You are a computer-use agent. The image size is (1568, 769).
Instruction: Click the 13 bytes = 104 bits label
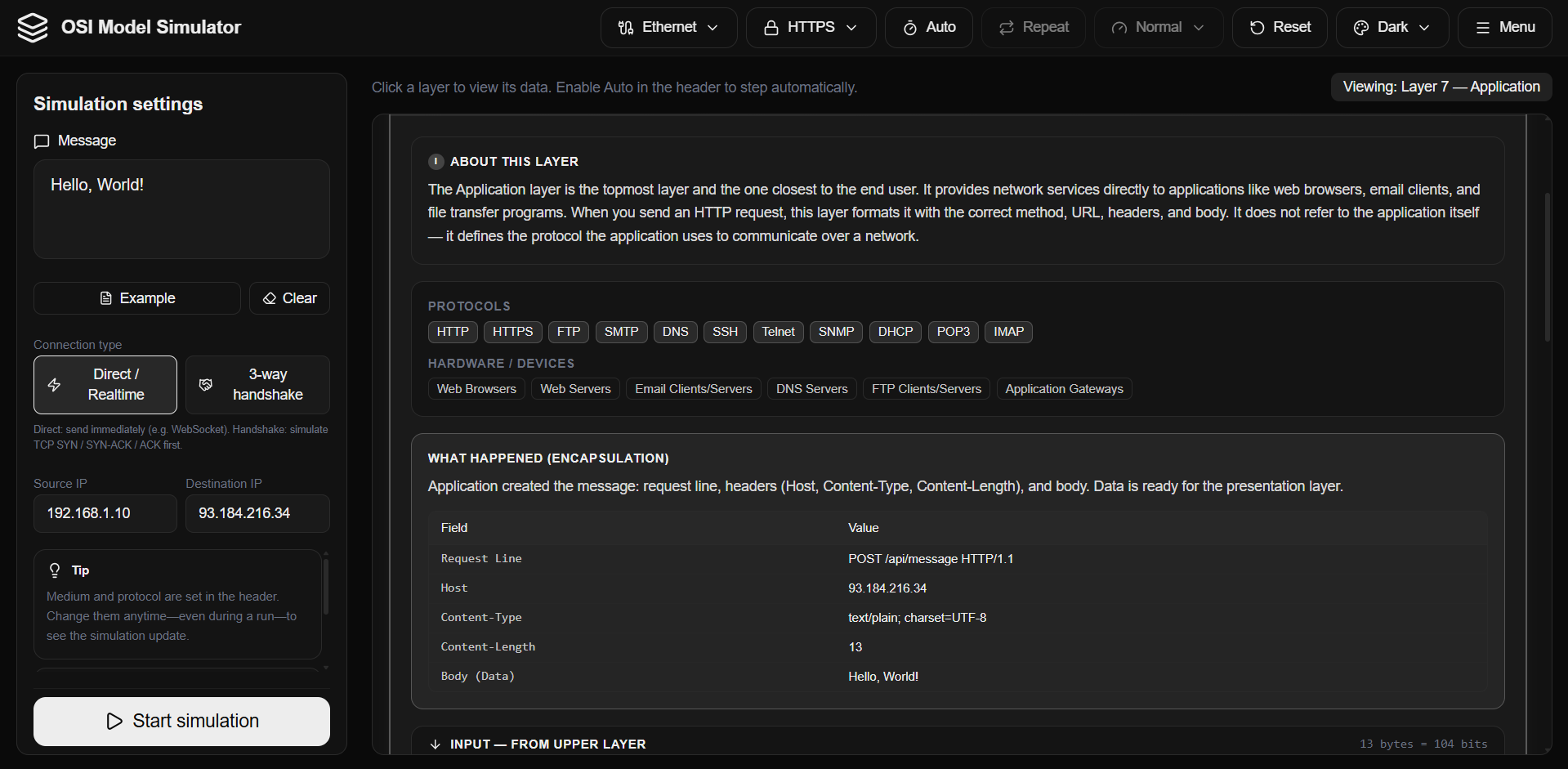point(1423,744)
